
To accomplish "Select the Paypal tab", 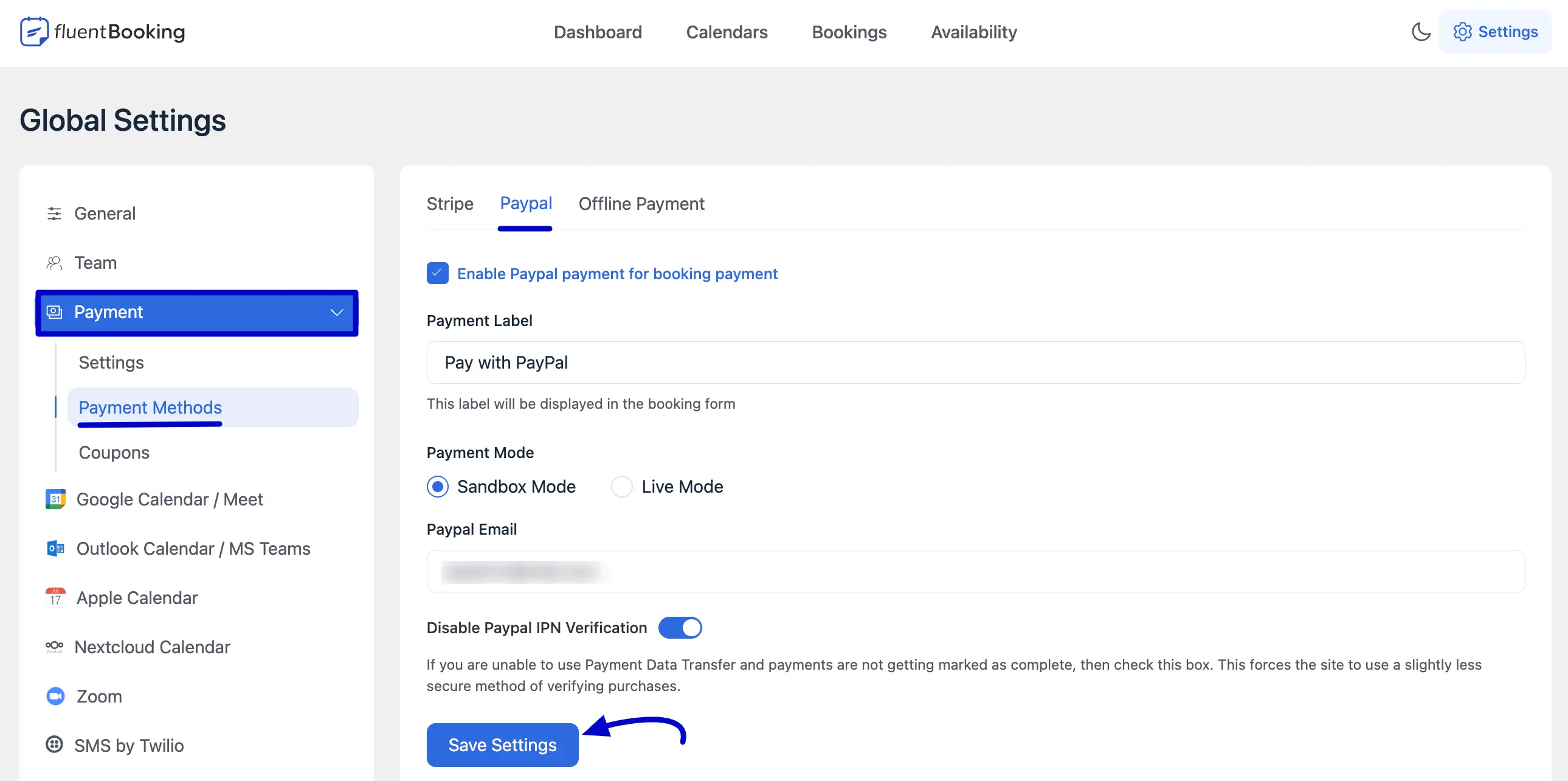I will (526, 204).
